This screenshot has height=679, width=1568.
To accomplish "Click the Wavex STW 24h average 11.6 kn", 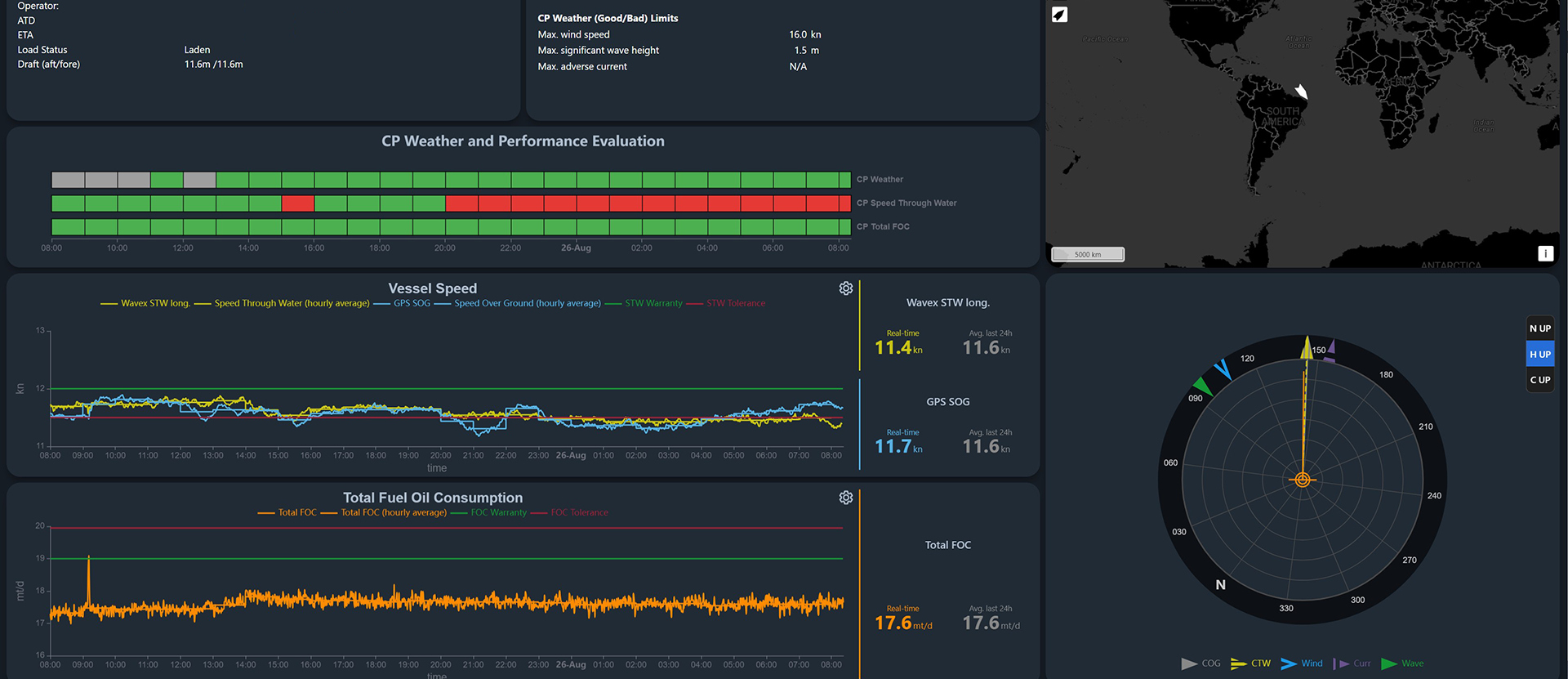I will pos(987,348).
